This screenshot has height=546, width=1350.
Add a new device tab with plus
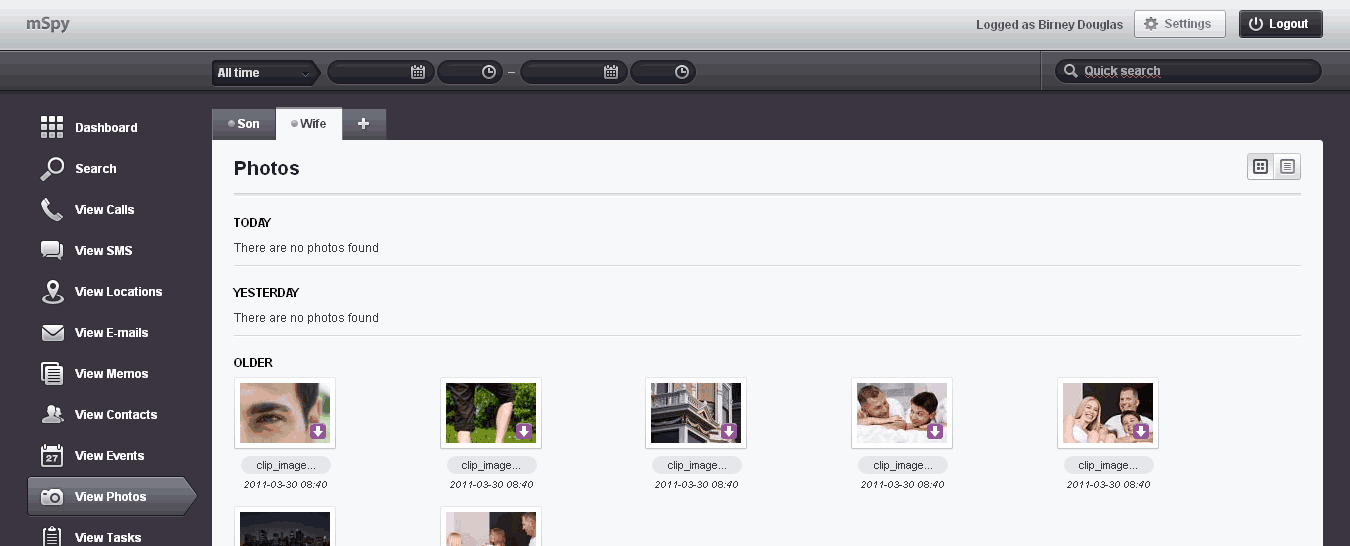[364, 124]
